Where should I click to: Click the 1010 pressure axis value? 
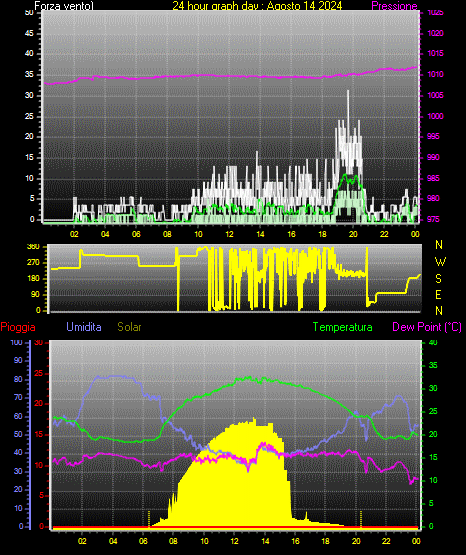point(435,74)
